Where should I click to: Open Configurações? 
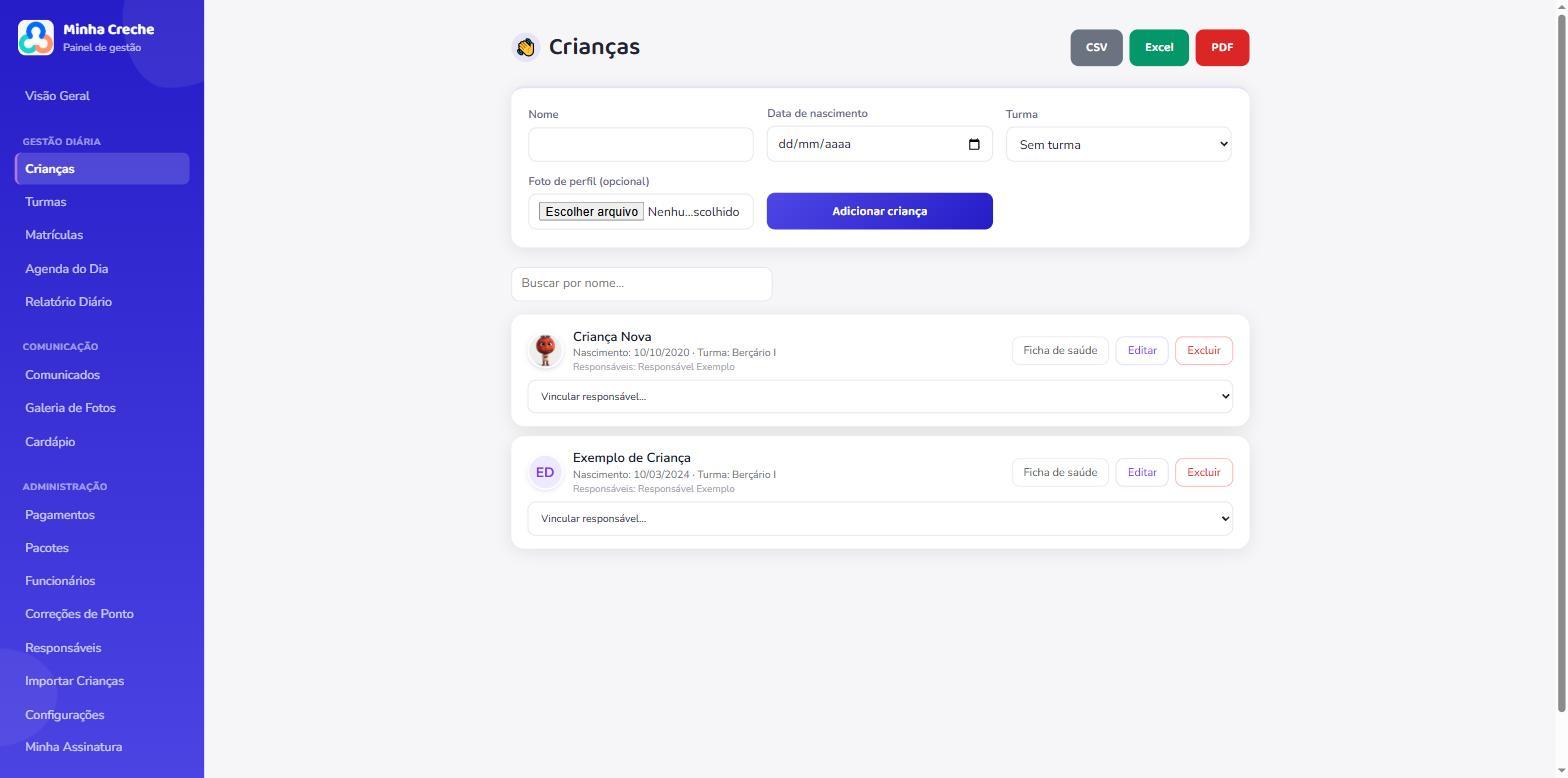[x=64, y=715]
